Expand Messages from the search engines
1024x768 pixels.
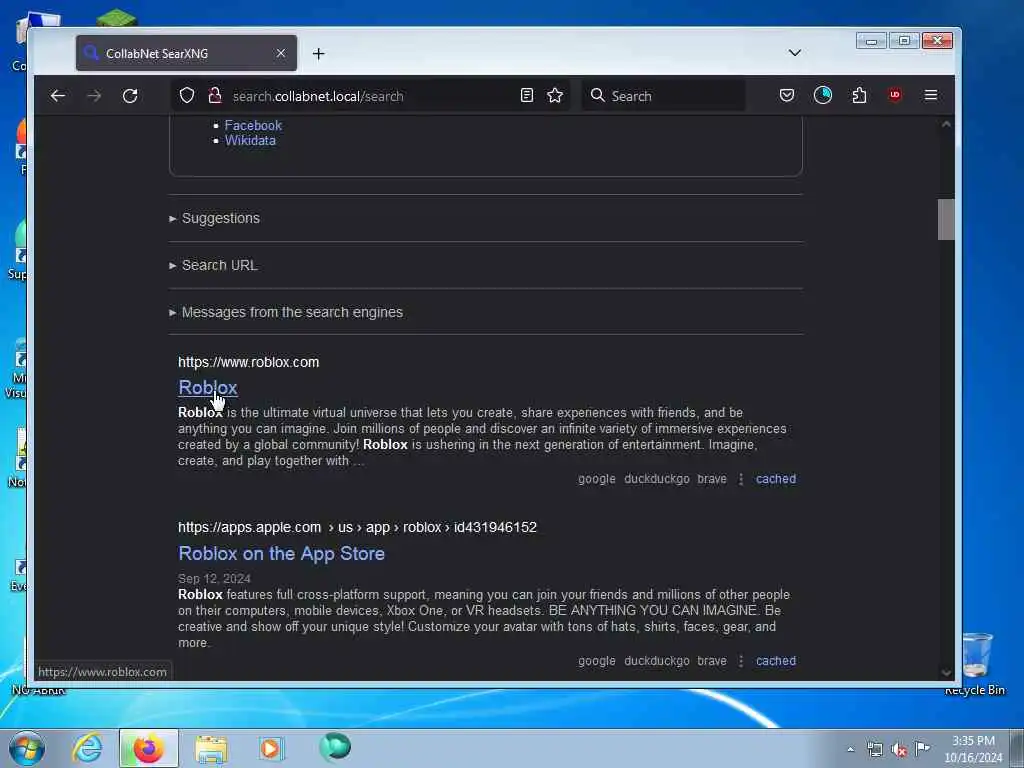coord(285,312)
